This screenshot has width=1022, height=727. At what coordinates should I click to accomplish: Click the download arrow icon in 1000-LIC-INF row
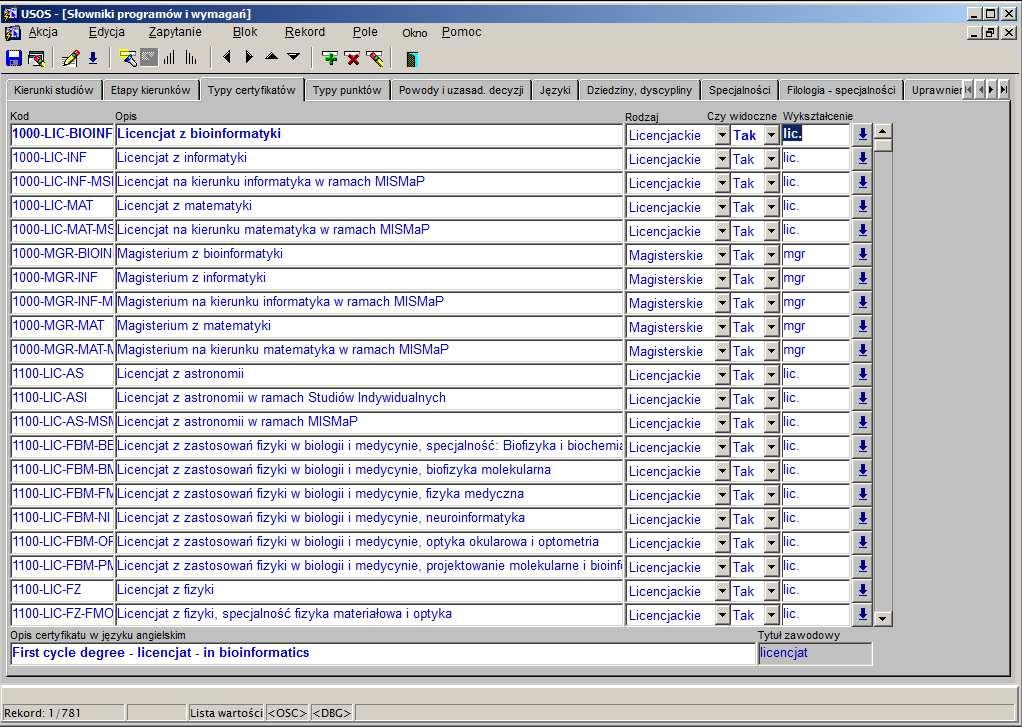862,159
